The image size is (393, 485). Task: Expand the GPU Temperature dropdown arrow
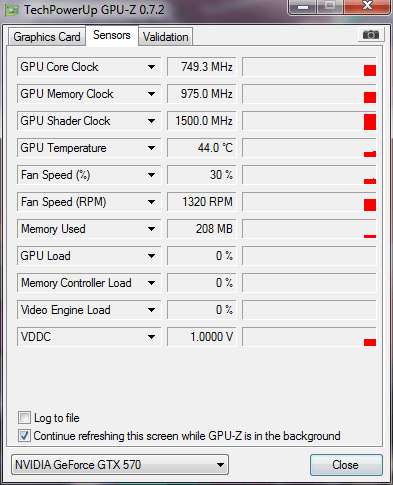[x=151, y=148]
